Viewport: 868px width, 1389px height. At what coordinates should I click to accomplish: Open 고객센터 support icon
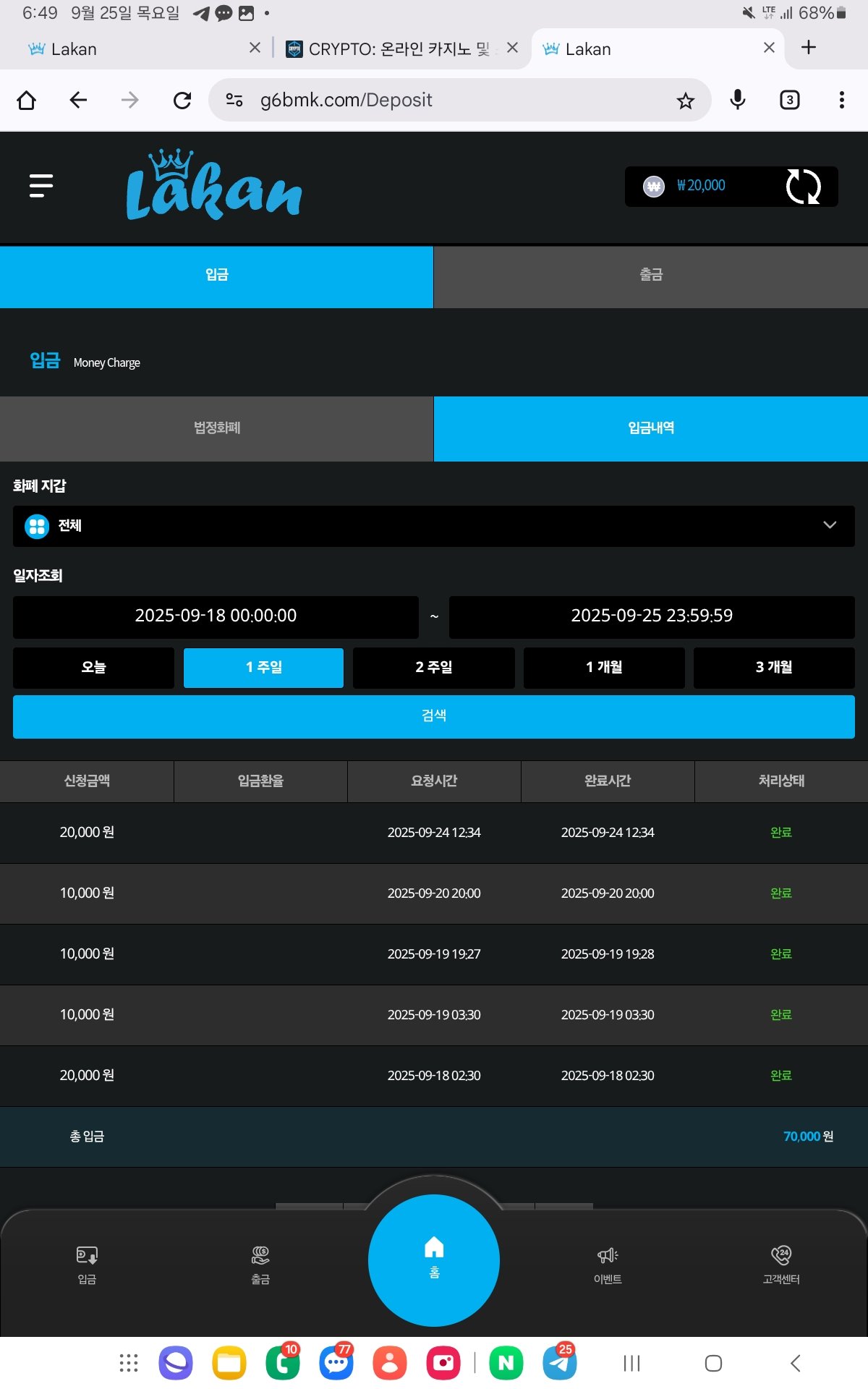coord(781,1264)
